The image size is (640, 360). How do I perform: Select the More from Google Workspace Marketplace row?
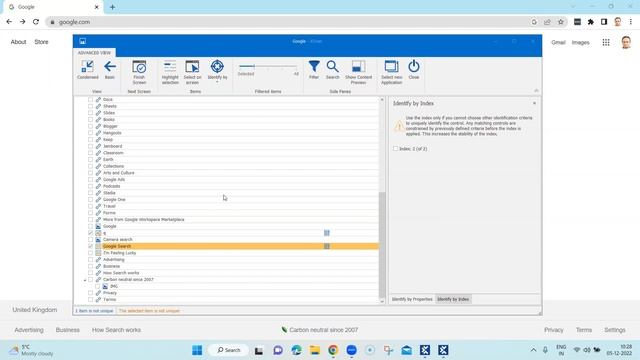coord(227,220)
